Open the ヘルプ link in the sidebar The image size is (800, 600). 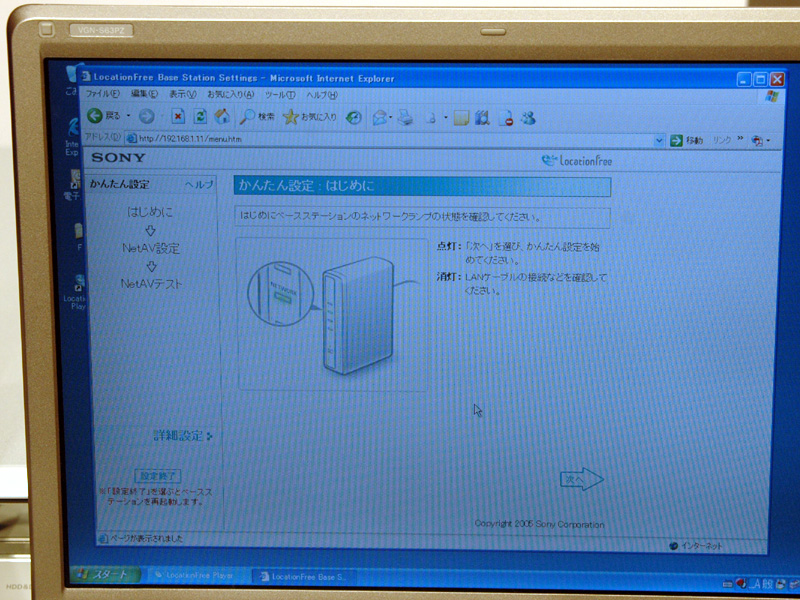[199, 185]
